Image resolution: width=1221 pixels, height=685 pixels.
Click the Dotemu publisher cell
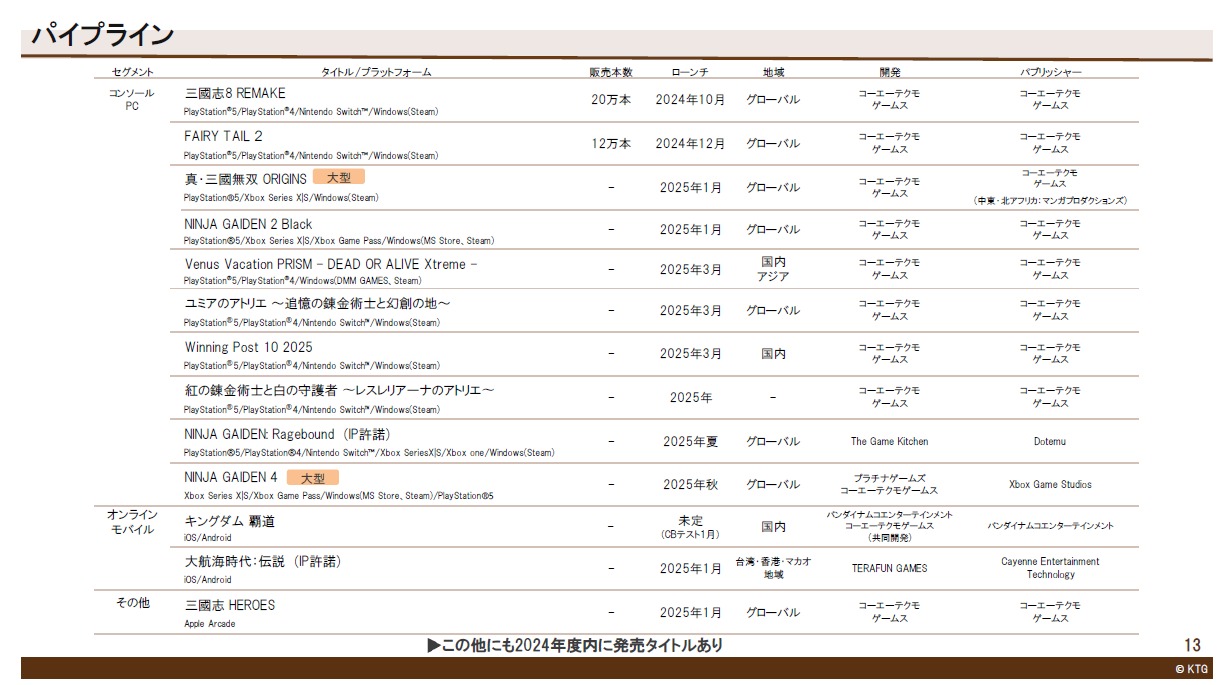[x=1050, y=441]
